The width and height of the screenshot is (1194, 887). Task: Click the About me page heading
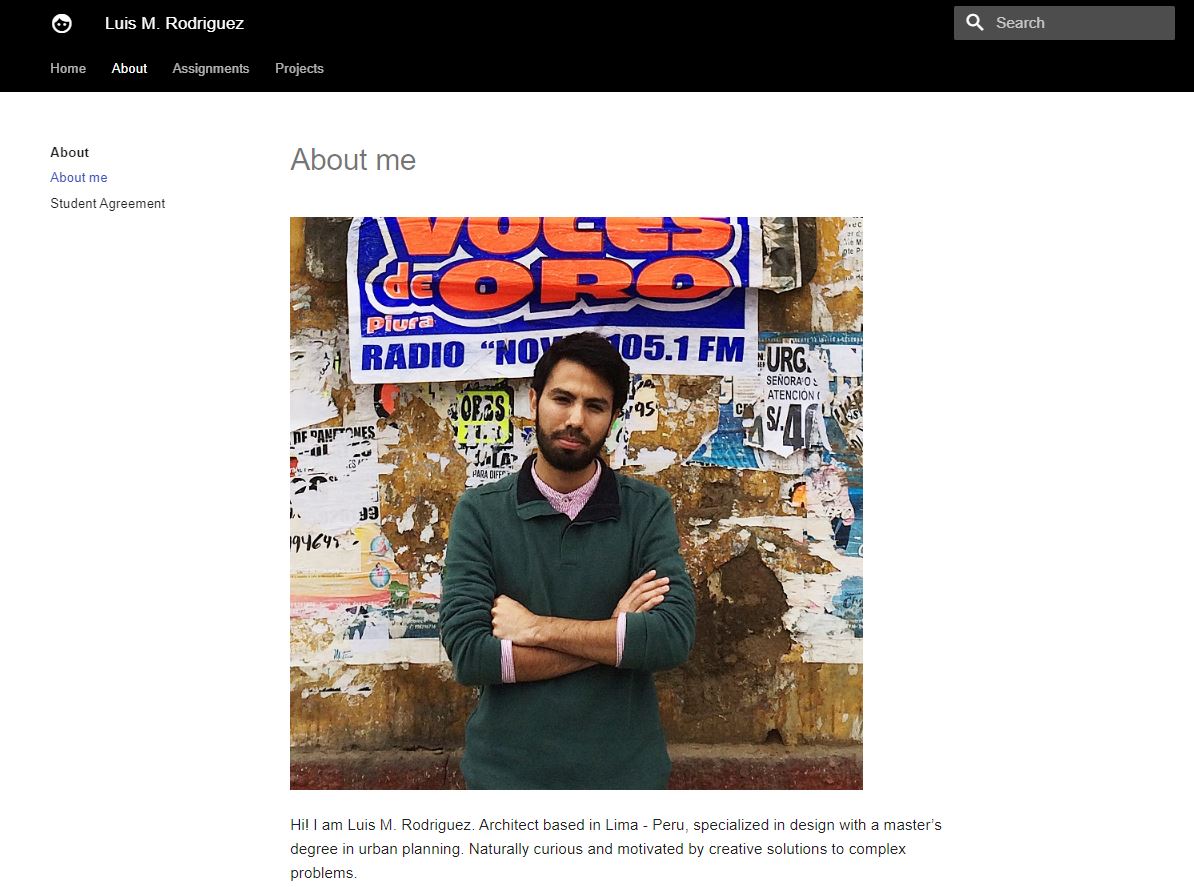353,160
